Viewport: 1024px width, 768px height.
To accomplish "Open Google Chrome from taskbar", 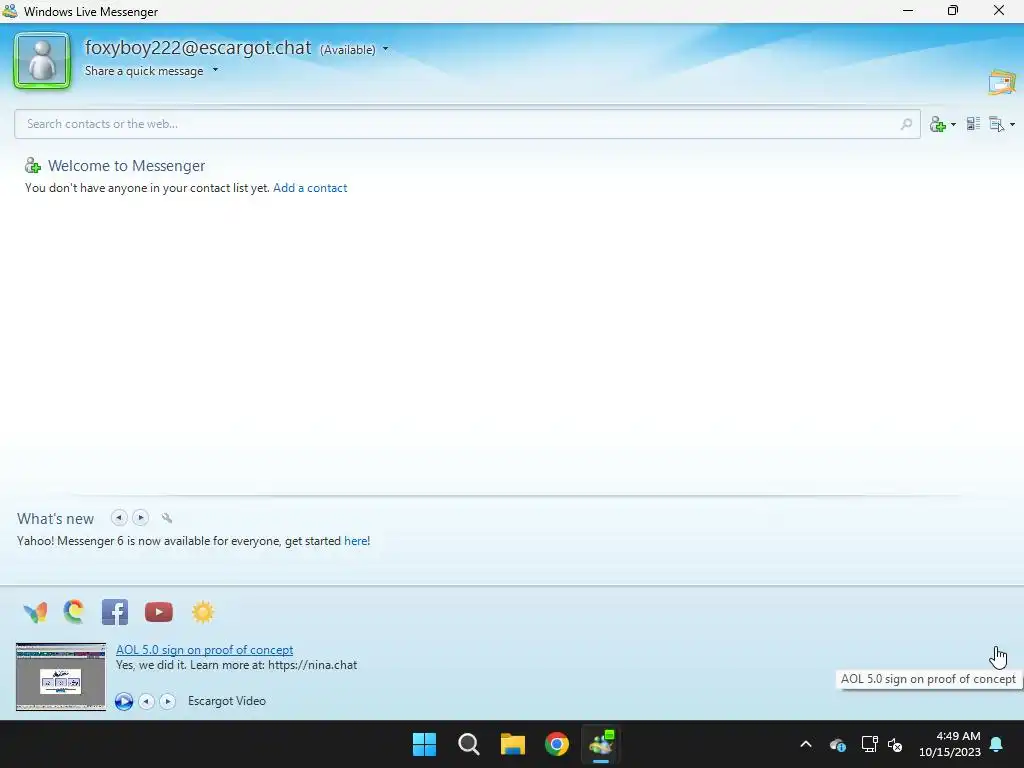I will pos(557,744).
